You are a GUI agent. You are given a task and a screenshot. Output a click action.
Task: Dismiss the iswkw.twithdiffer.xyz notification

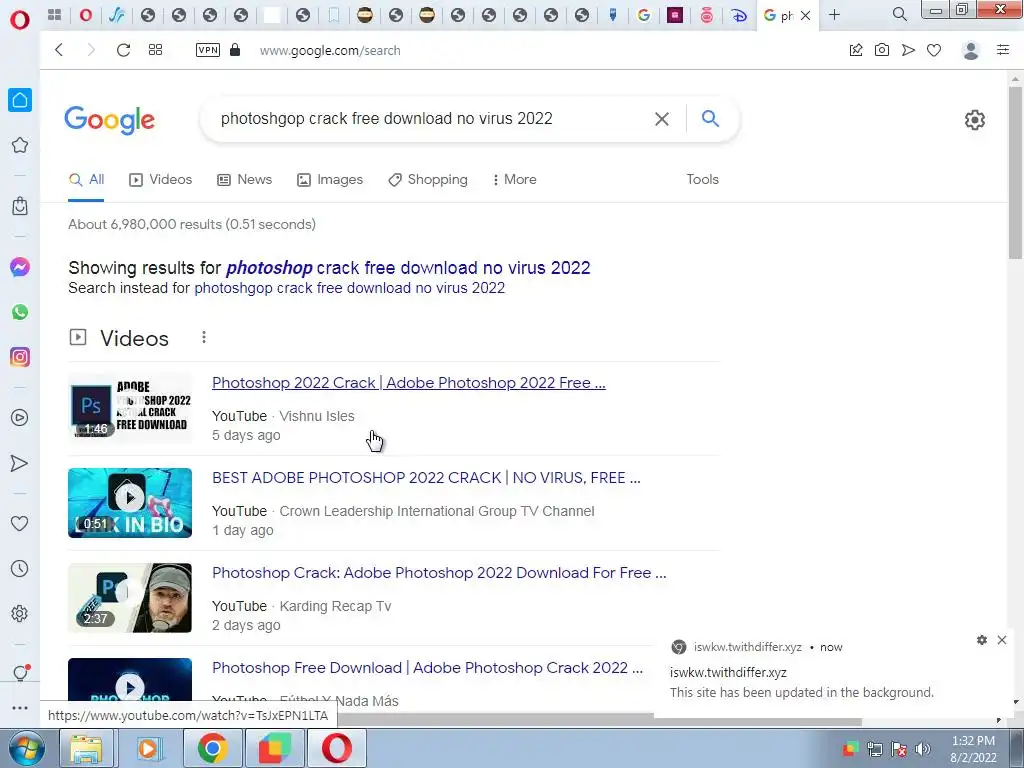(1002, 640)
